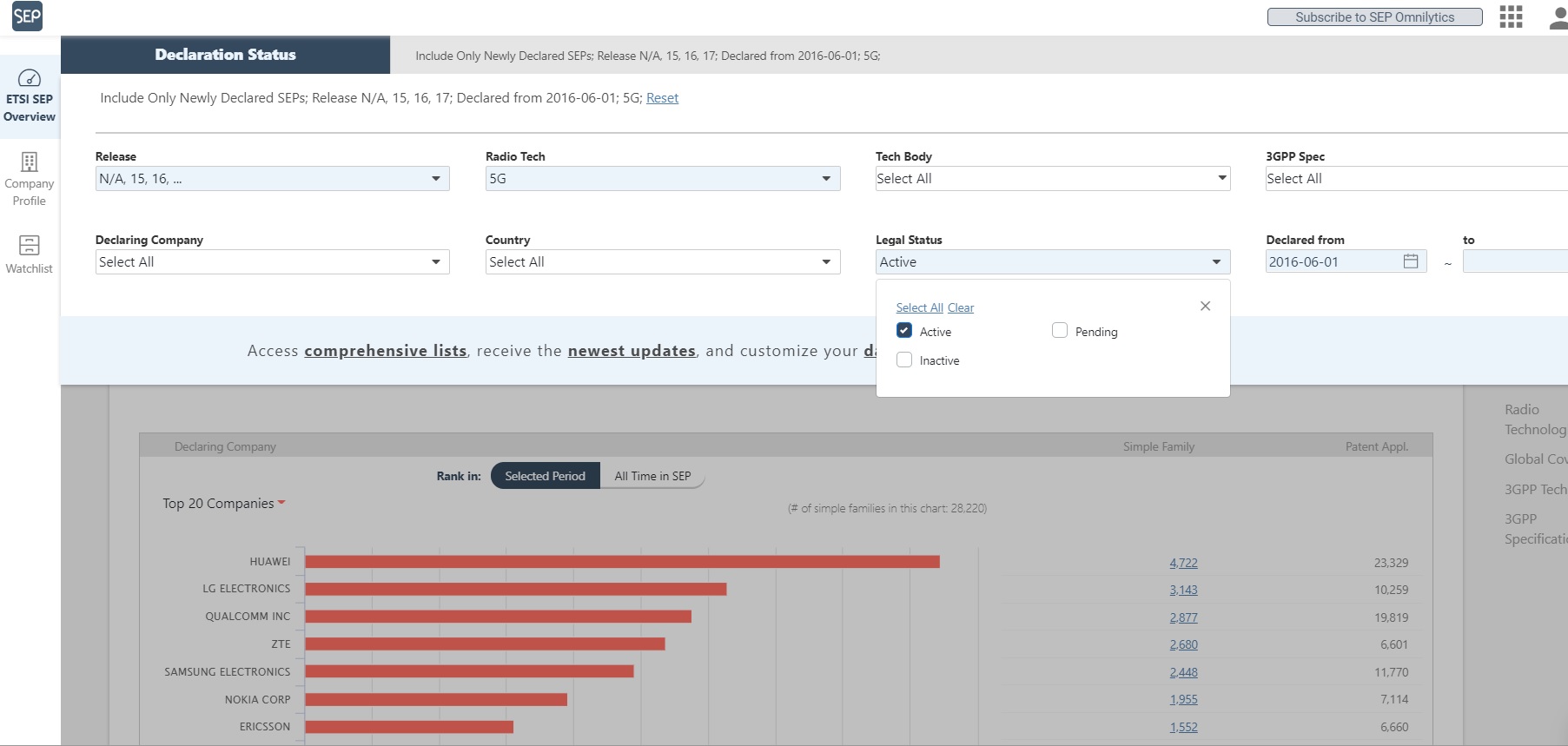The height and width of the screenshot is (746, 1568).
Task: Open Company Profile building icon
Action: tap(30, 162)
